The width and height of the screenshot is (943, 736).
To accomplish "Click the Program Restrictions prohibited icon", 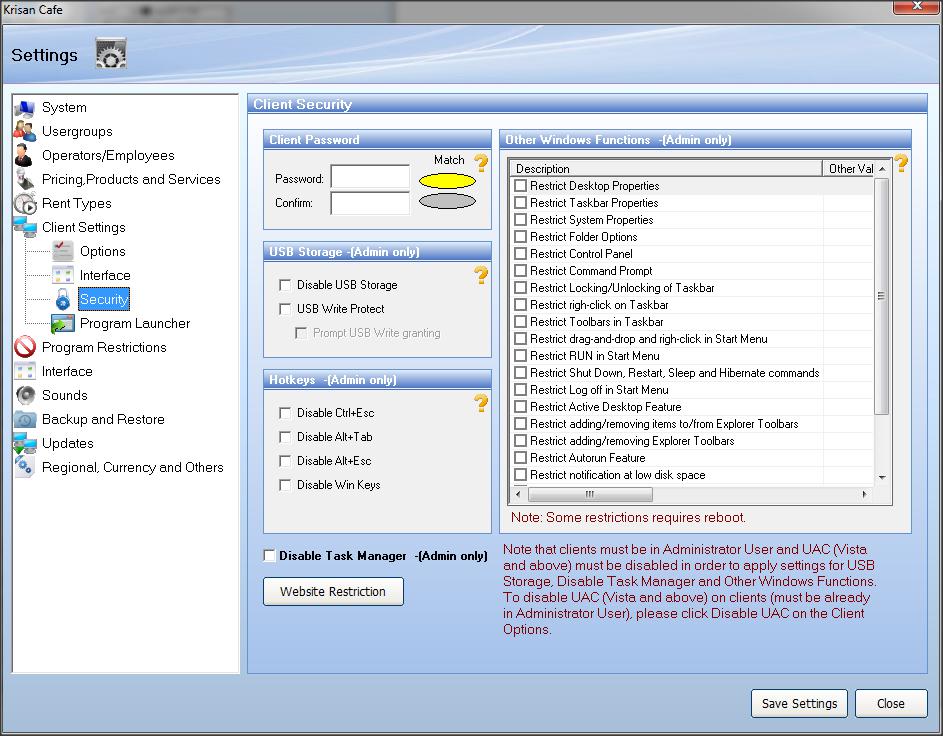I will click(25, 347).
